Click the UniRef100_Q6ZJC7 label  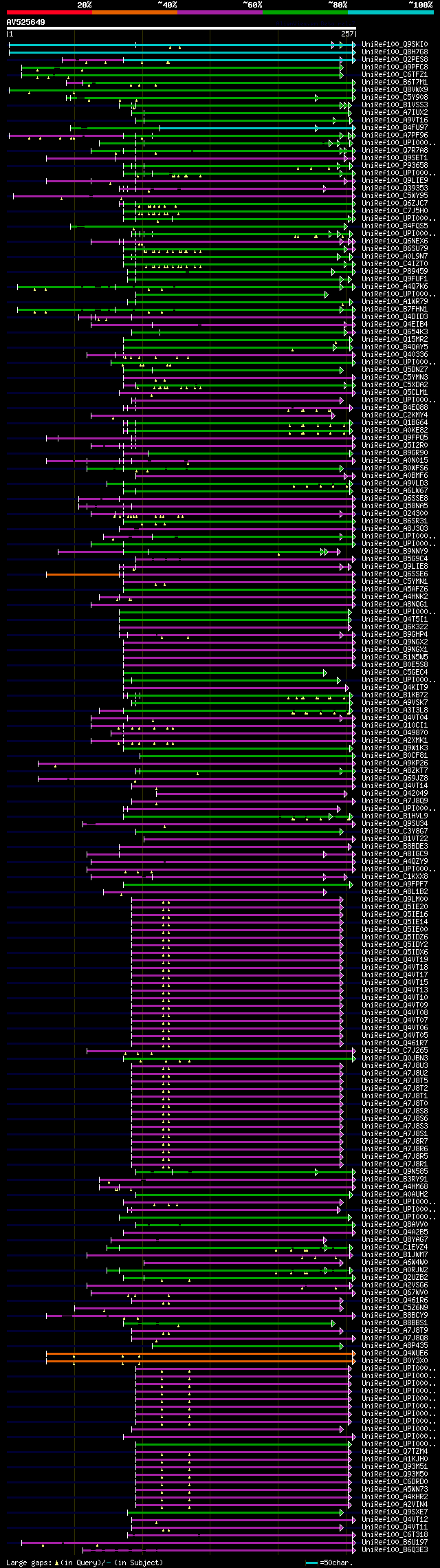coord(395,204)
